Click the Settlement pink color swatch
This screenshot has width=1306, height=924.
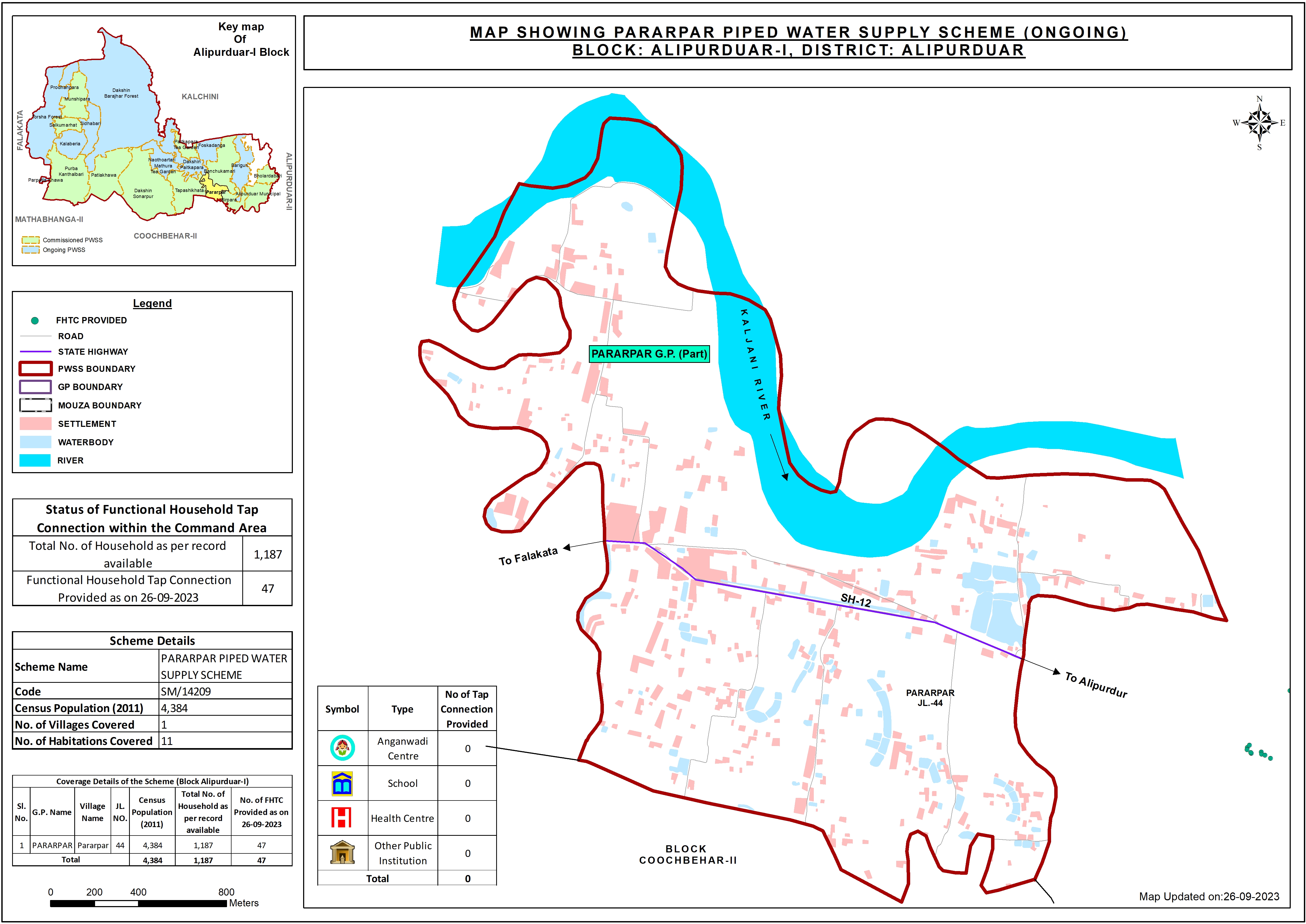coord(35,423)
